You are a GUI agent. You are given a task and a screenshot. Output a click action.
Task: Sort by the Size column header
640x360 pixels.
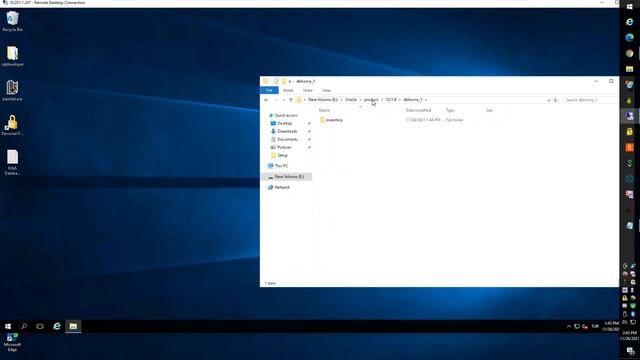tap(489, 110)
